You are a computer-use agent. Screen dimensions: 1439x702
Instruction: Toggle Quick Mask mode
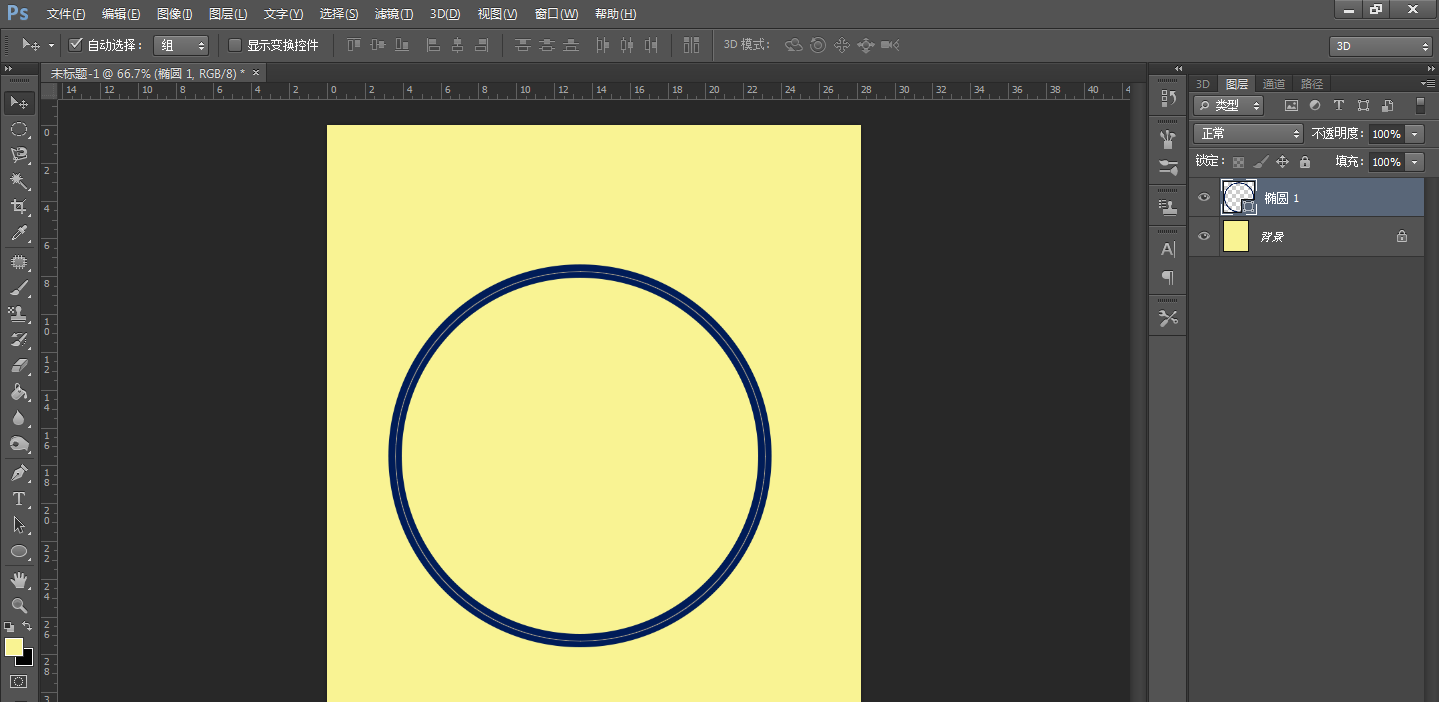[x=19, y=682]
